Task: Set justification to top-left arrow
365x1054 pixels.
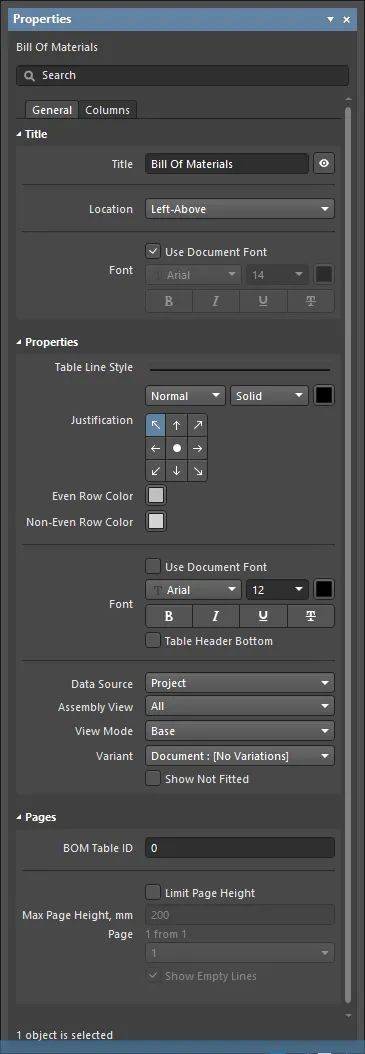Action: tap(156, 425)
